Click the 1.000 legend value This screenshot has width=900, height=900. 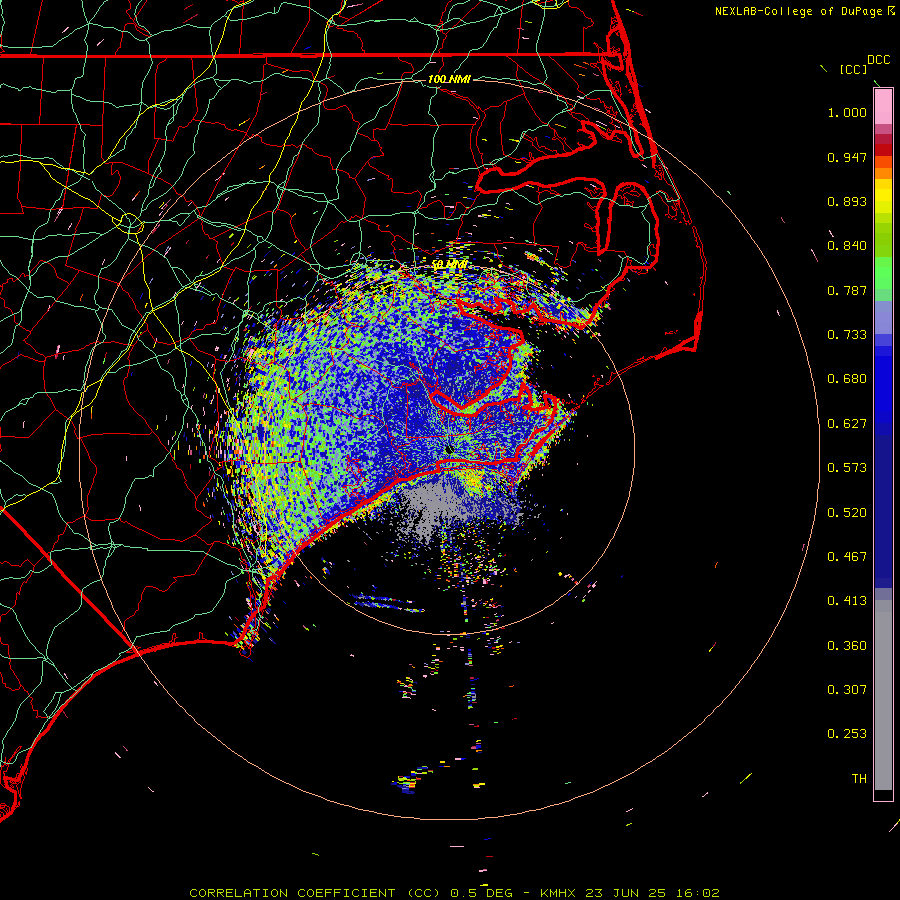(847, 112)
